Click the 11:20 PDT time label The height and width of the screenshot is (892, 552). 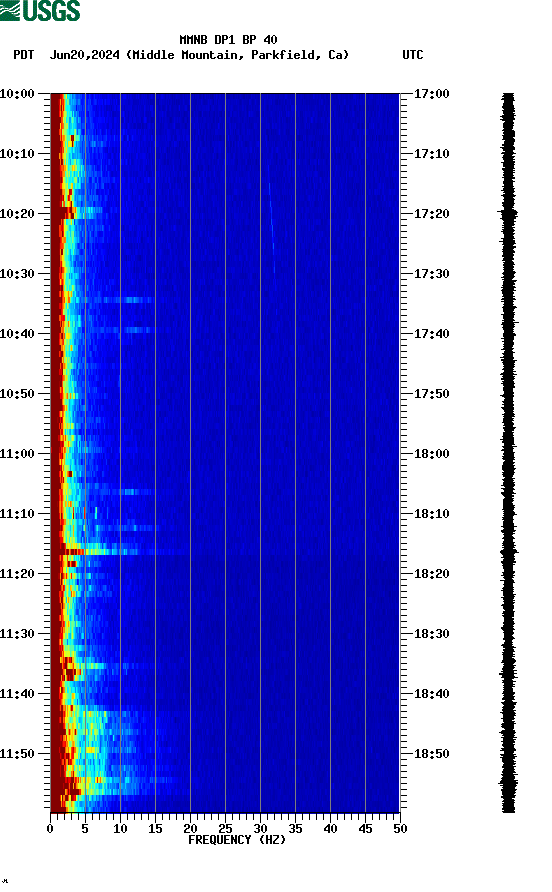17,574
